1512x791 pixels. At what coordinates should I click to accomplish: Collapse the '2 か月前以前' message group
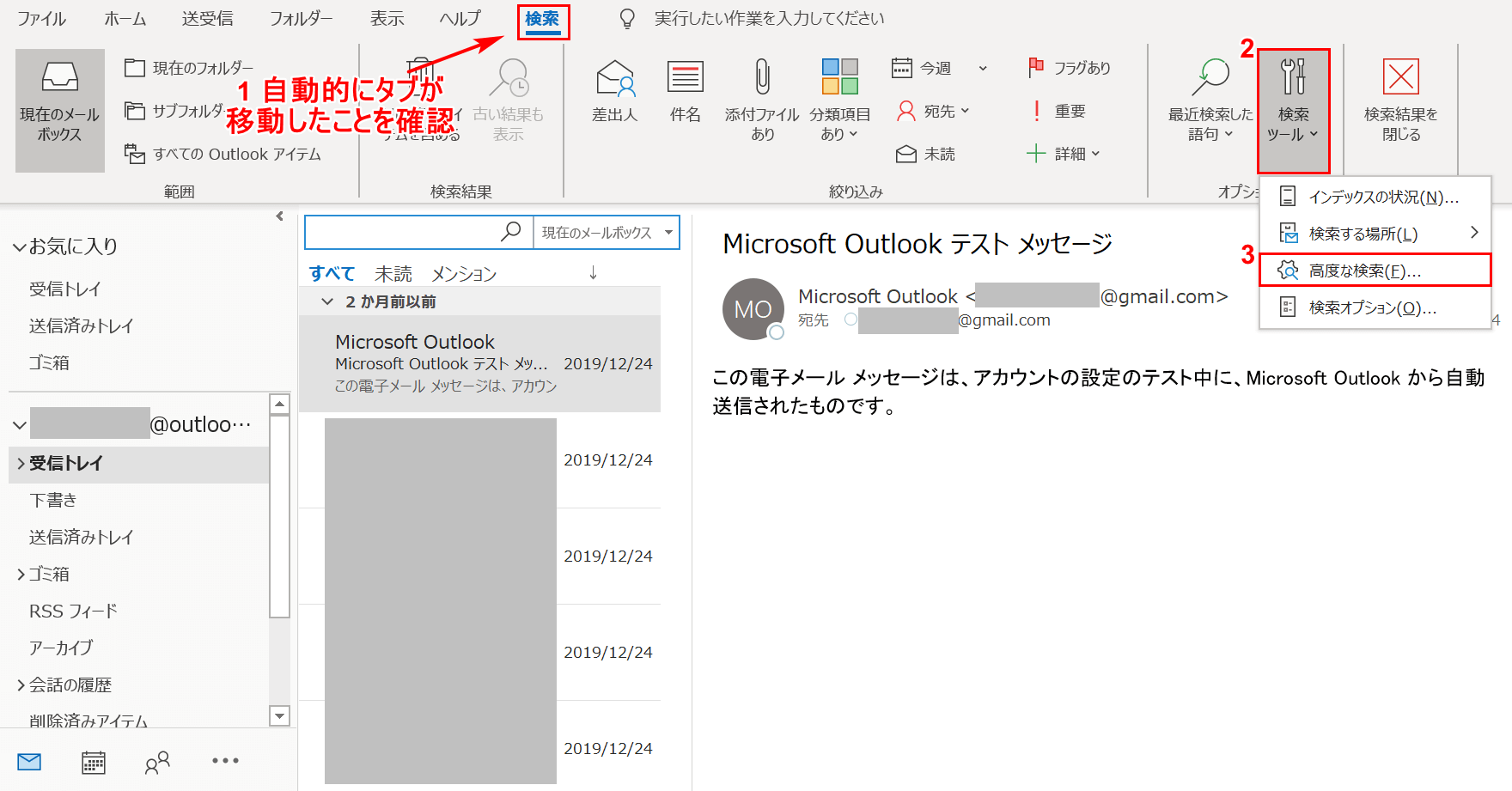[x=327, y=301]
